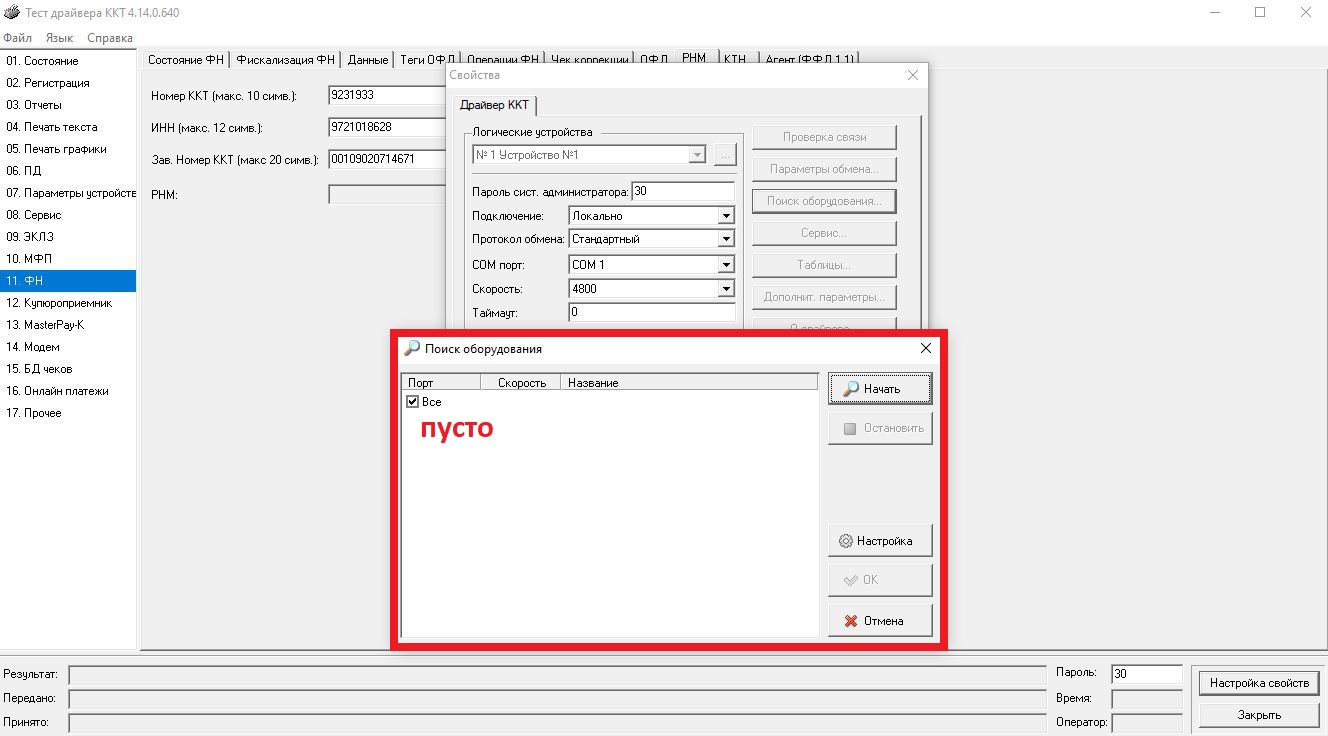Open the Файл menu
The image size is (1328, 736).
click(x=18, y=38)
